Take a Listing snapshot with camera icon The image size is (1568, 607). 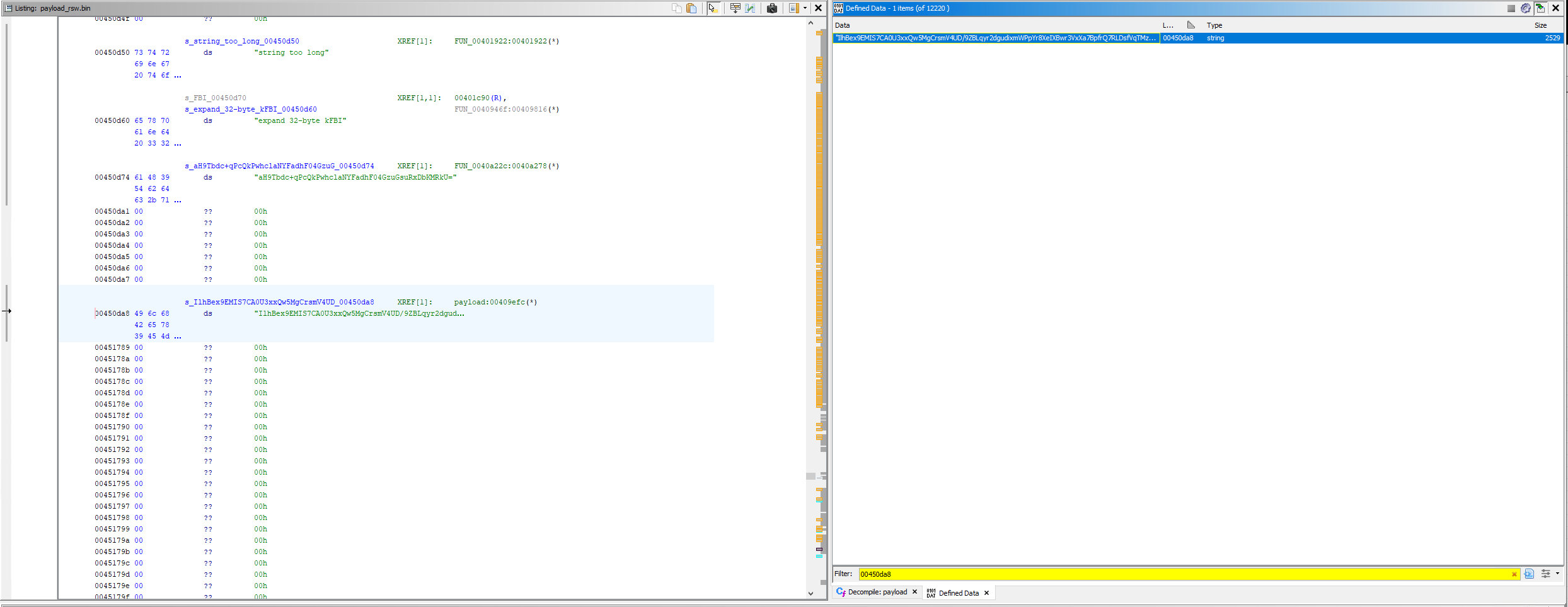tap(772, 8)
